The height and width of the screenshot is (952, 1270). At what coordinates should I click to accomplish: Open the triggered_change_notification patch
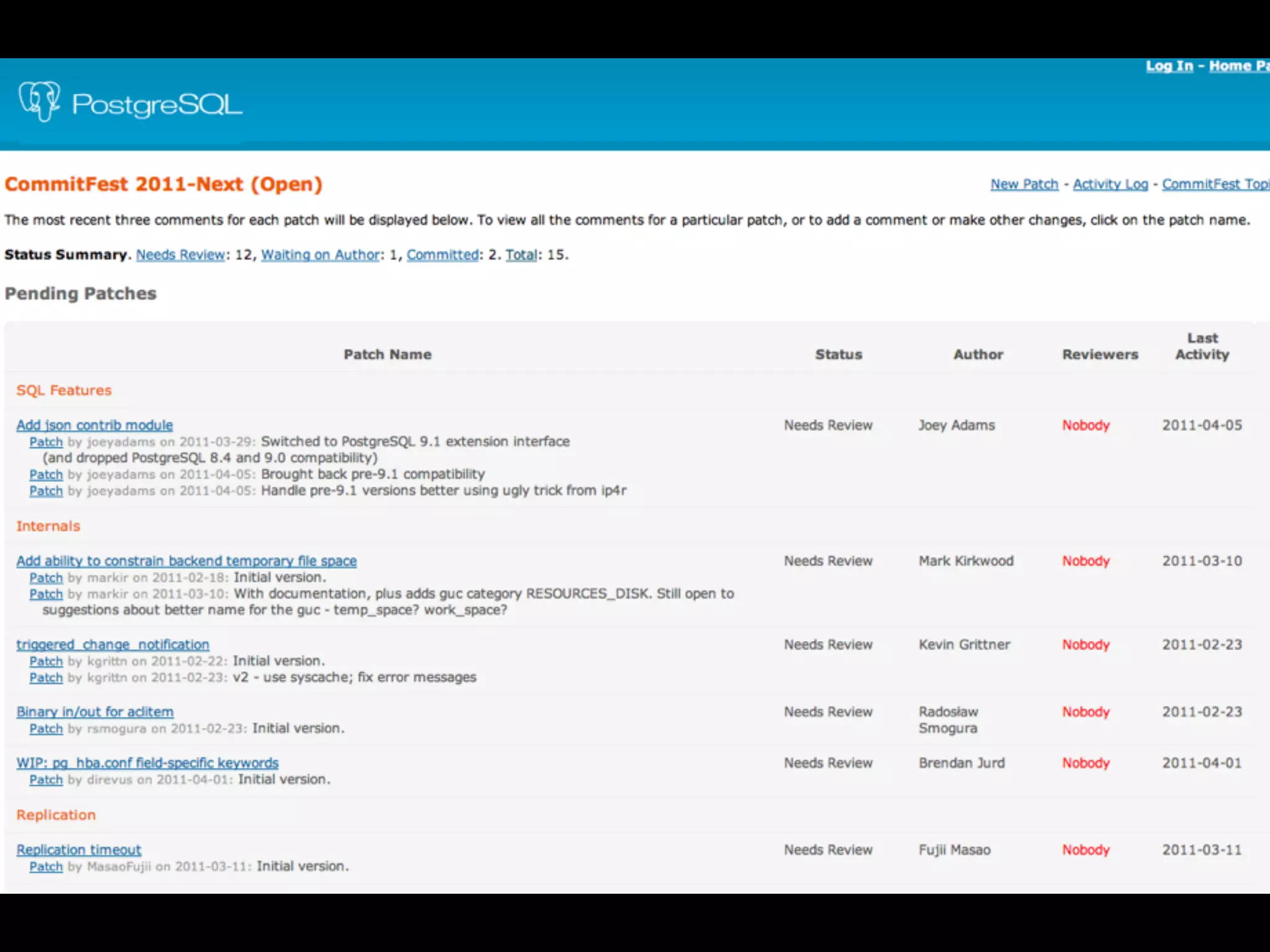pyautogui.click(x=112, y=645)
